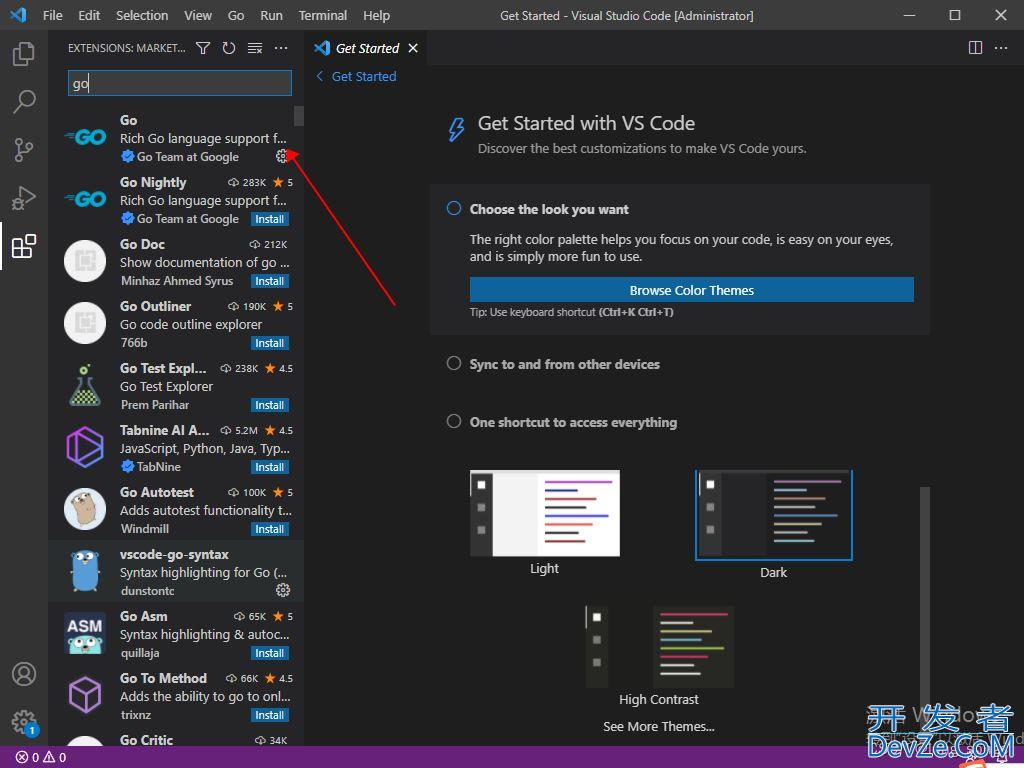Install the Go Nightly extension
Screen dimensions: 1024x768
(270, 219)
